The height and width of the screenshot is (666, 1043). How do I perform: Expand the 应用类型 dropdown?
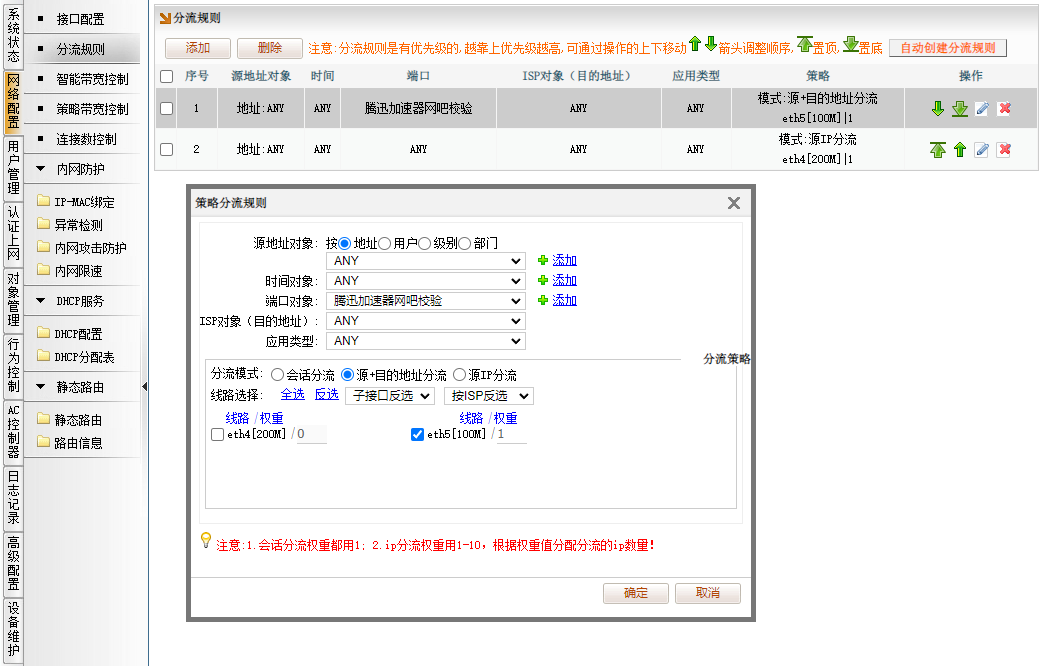[x=427, y=341]
